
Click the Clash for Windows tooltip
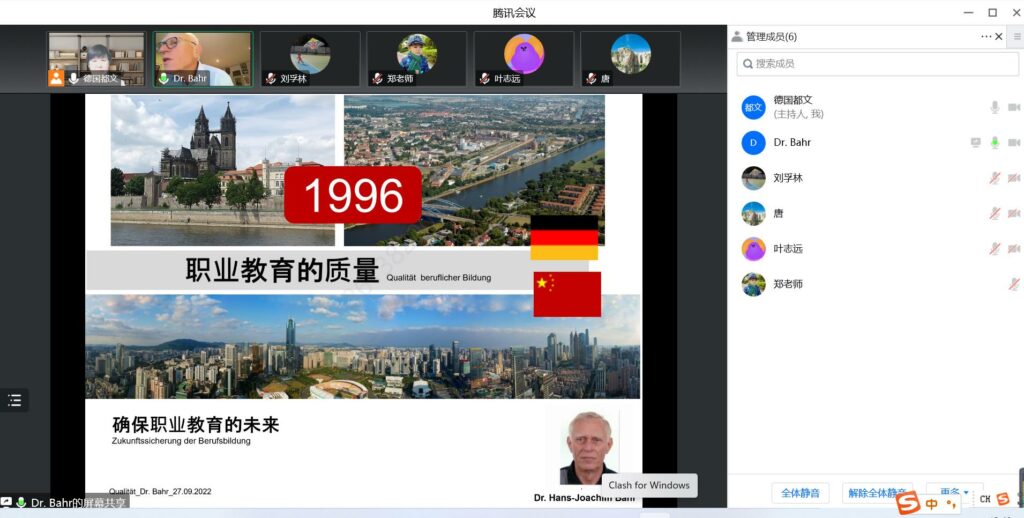tap(649, 485)
